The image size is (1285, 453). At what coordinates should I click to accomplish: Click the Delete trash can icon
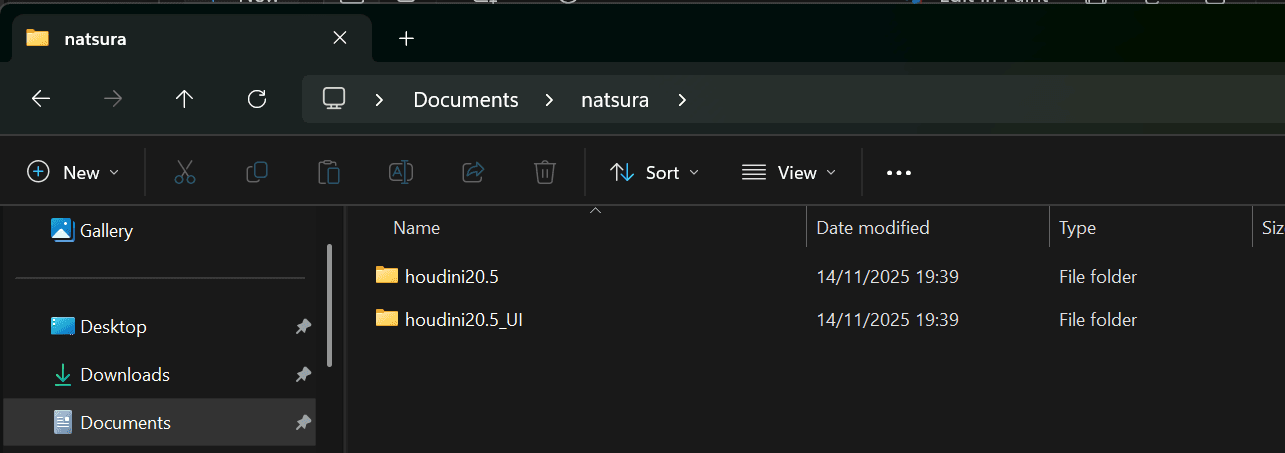pyautogui.click(x=544, y=172)
